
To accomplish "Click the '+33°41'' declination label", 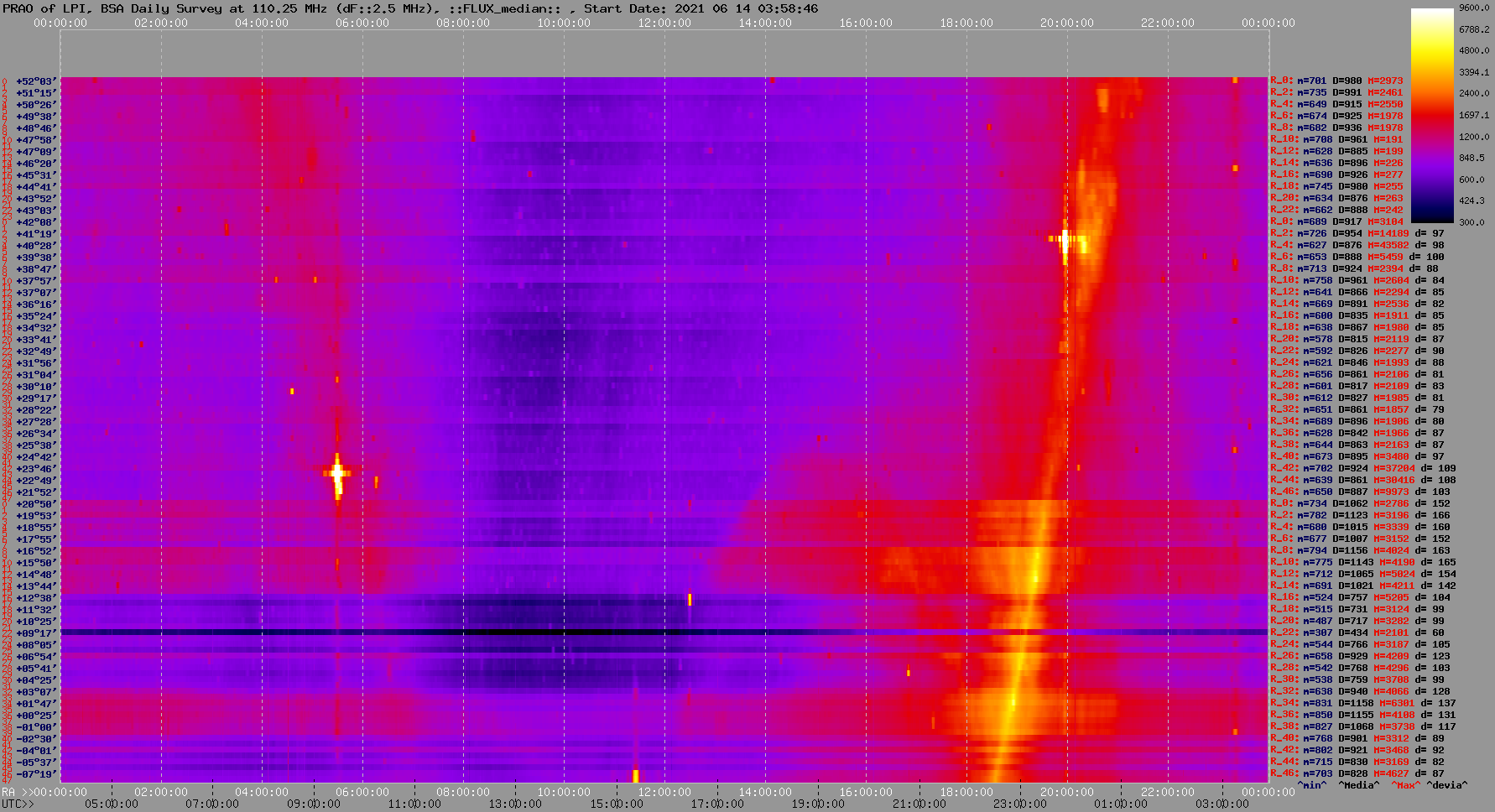I will (36, 340).
